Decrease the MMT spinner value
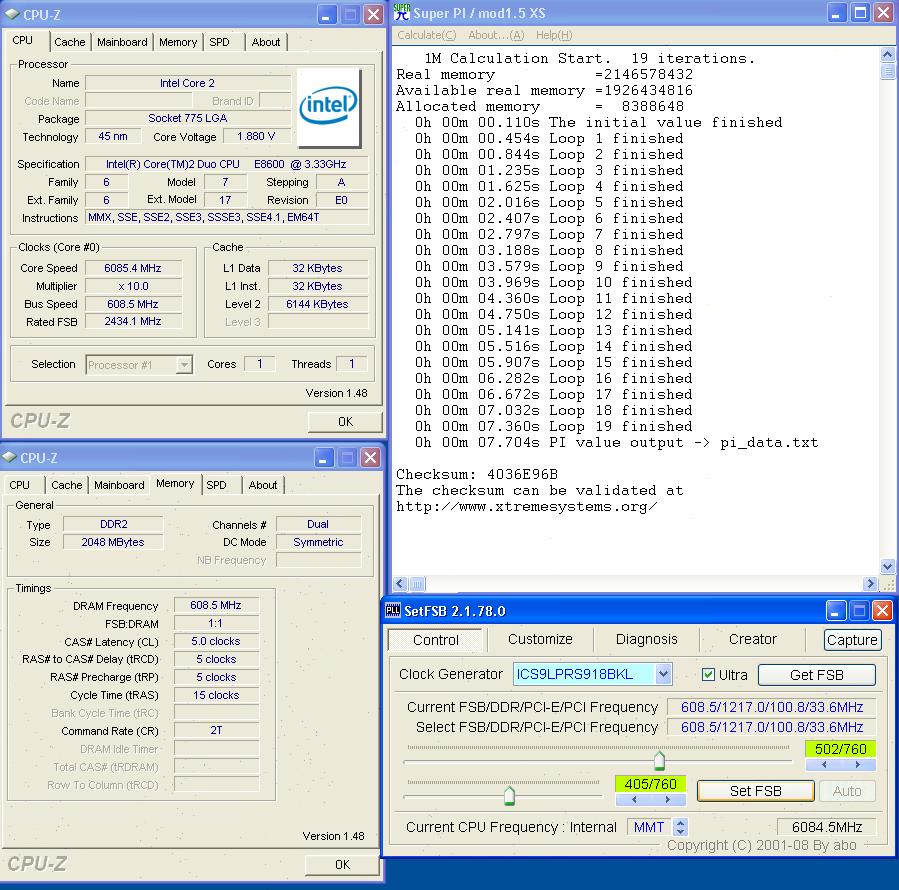 tap(681, 831)
